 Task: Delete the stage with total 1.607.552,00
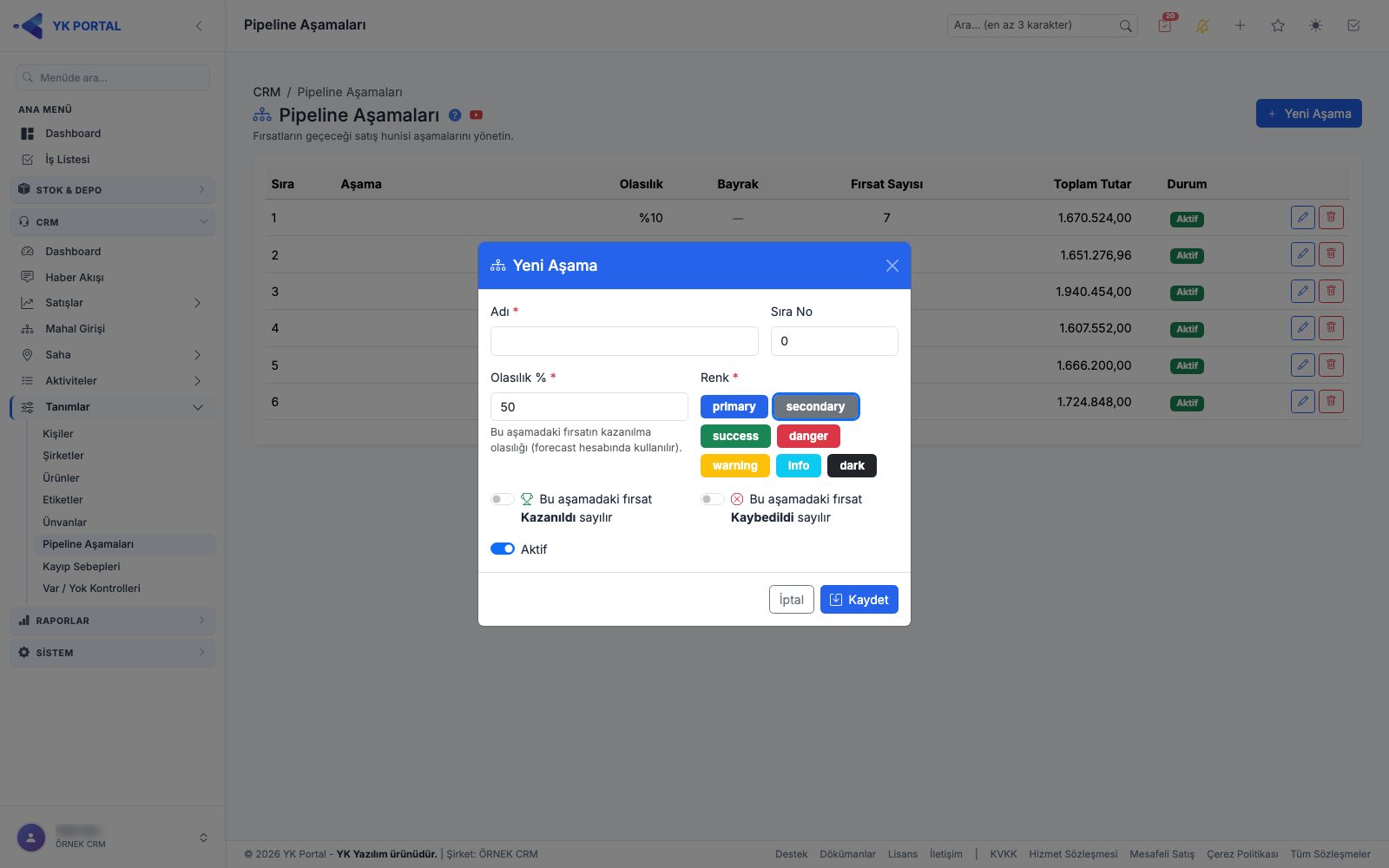[x=1331, y=328]
